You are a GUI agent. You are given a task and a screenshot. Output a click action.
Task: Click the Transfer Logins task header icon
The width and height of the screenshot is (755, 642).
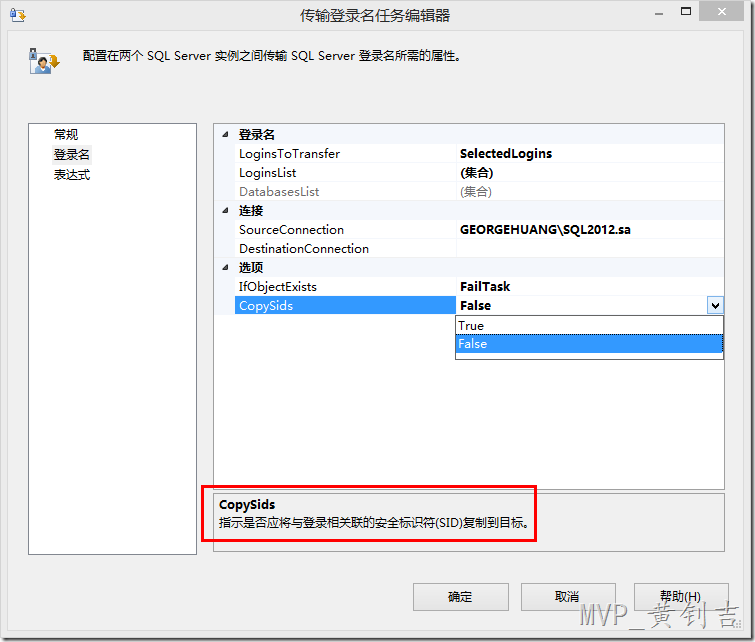click(x=43, y=61)
